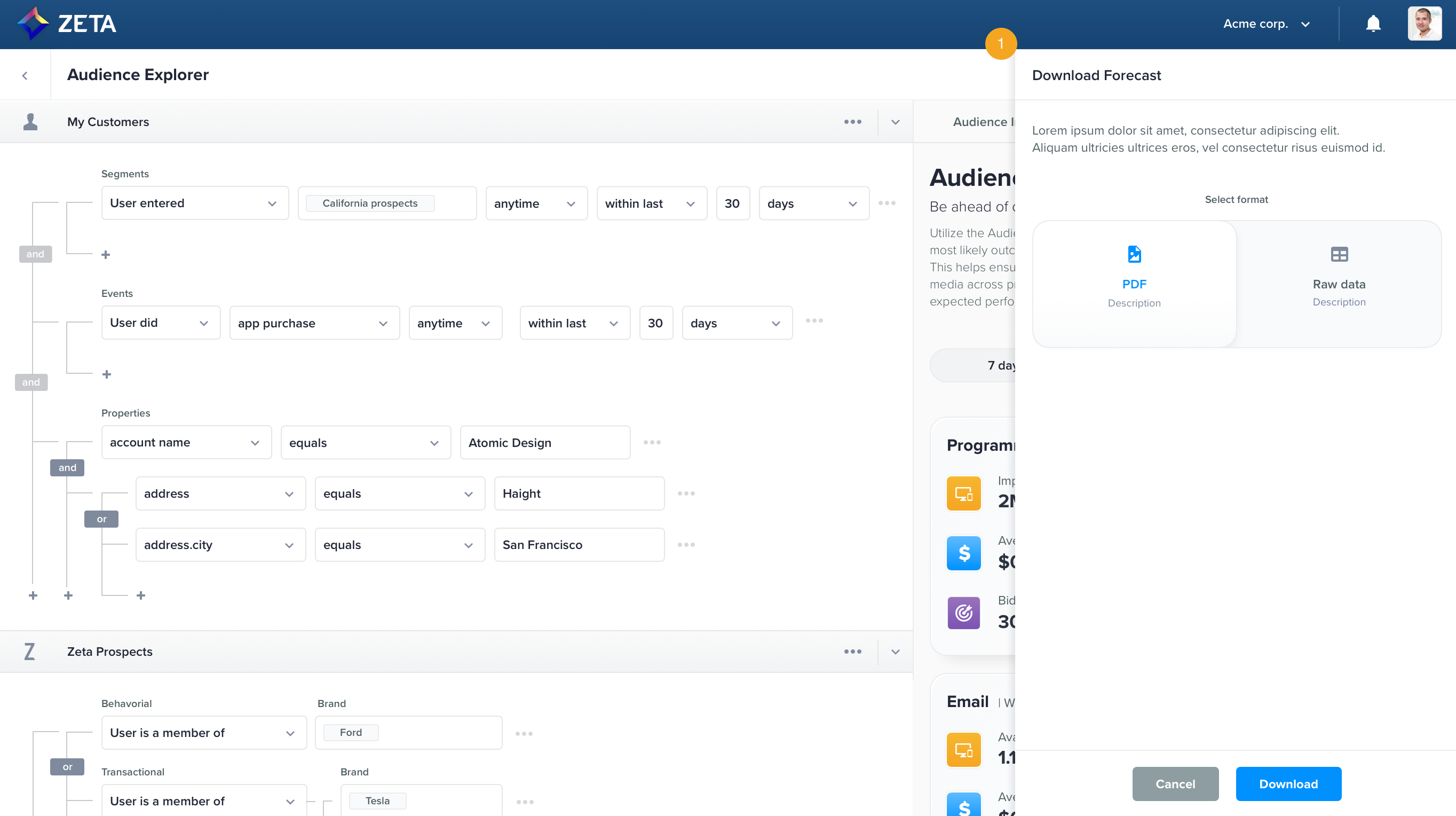Add a new segment condition with plus
The height and width of the screenshot is (816, 1456).
(x=106, y=255)
